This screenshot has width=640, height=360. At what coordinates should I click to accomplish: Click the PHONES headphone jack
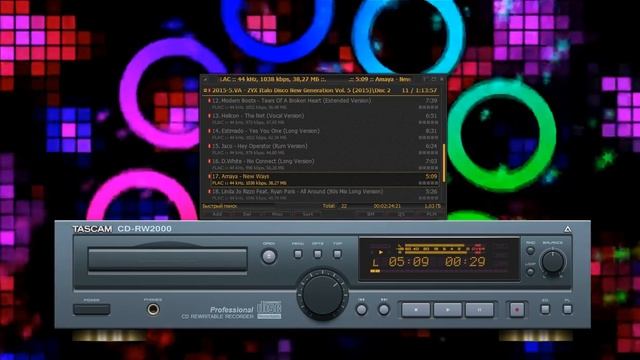click(x=153, y=310)
